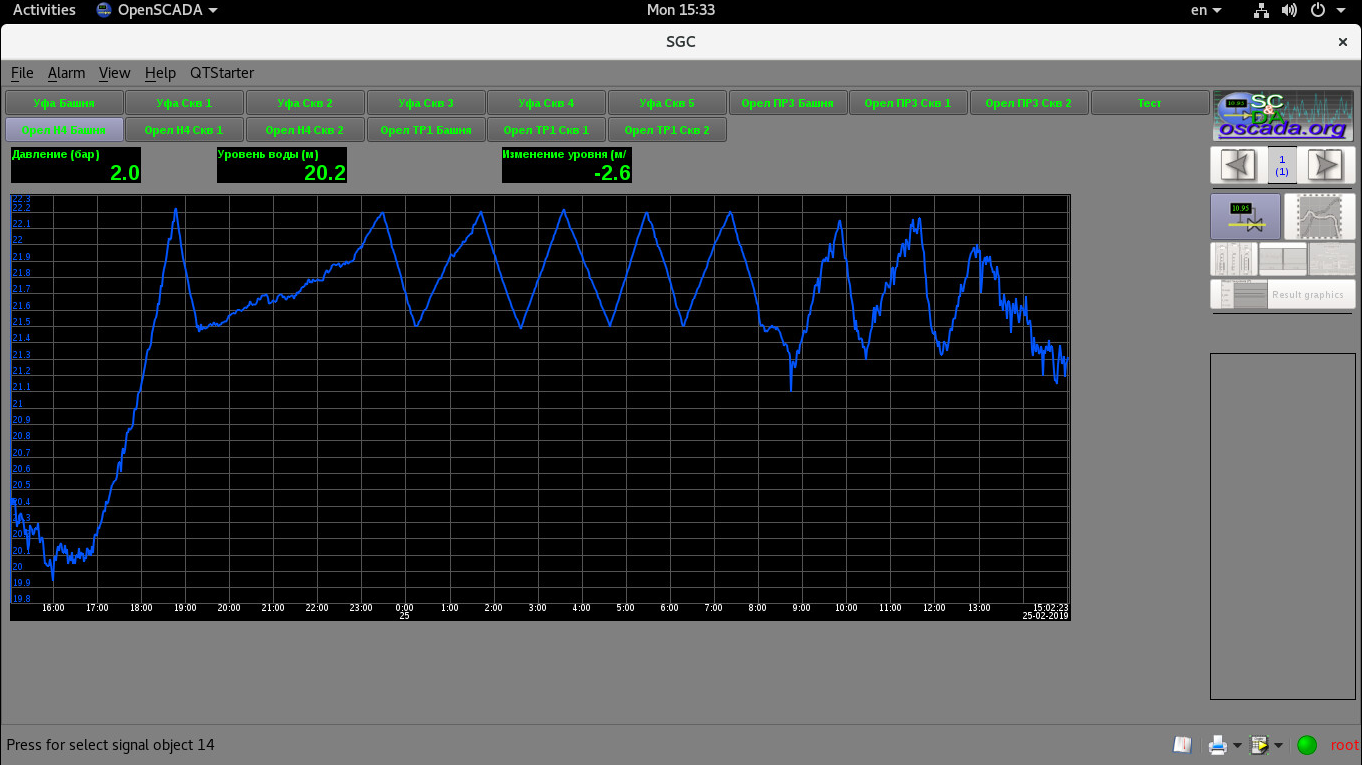Click the green alarm status indicator
1362x765 pixels.
click(1307, 745)
